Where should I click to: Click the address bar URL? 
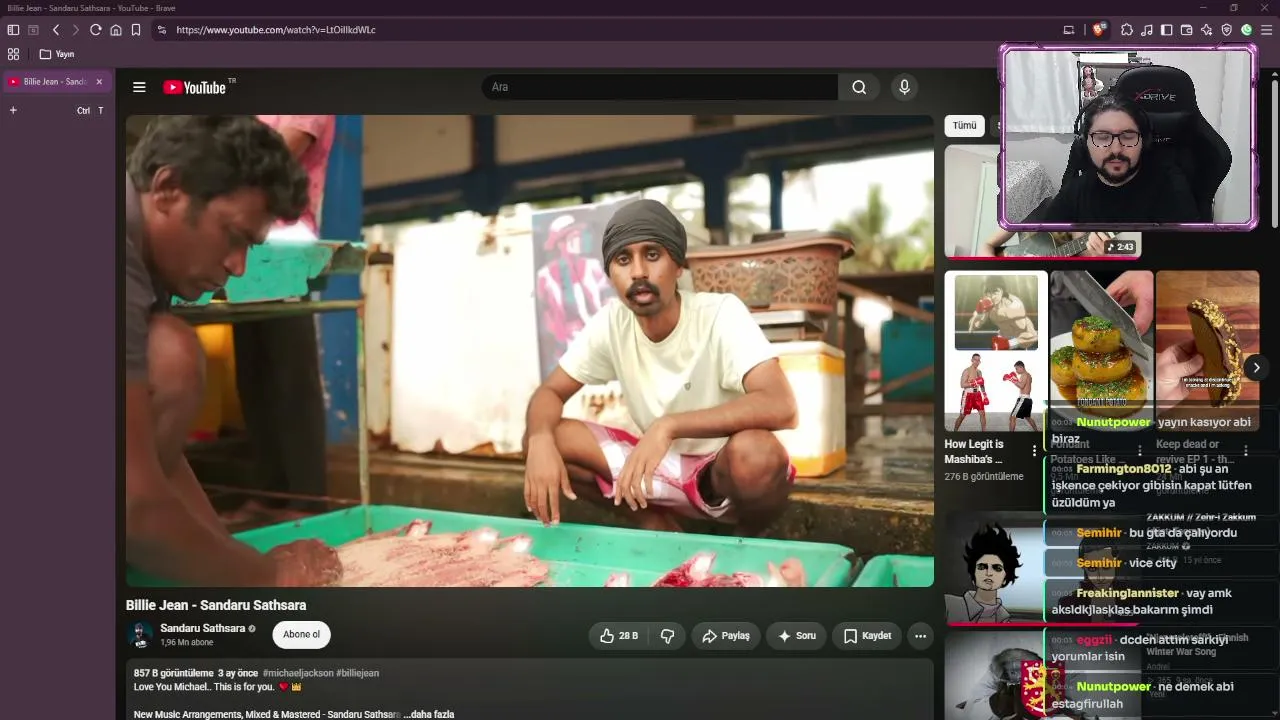pyautogui.click(x=276, y=30)
